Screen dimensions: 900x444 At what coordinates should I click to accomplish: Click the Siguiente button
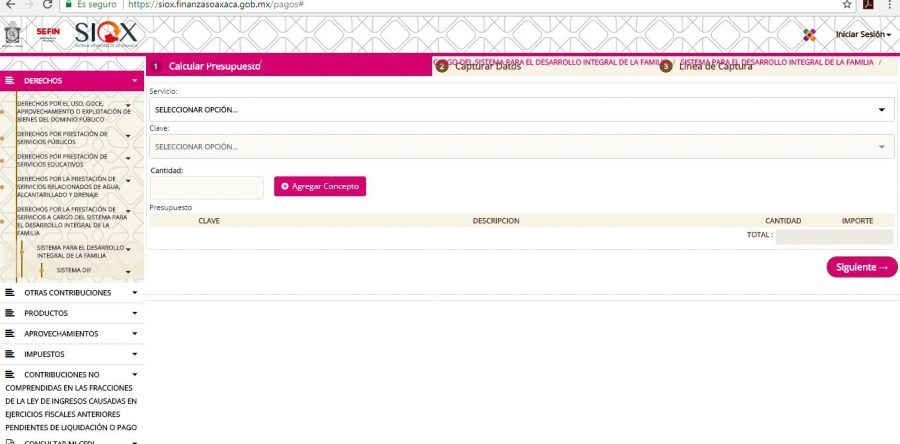point(861,267)
